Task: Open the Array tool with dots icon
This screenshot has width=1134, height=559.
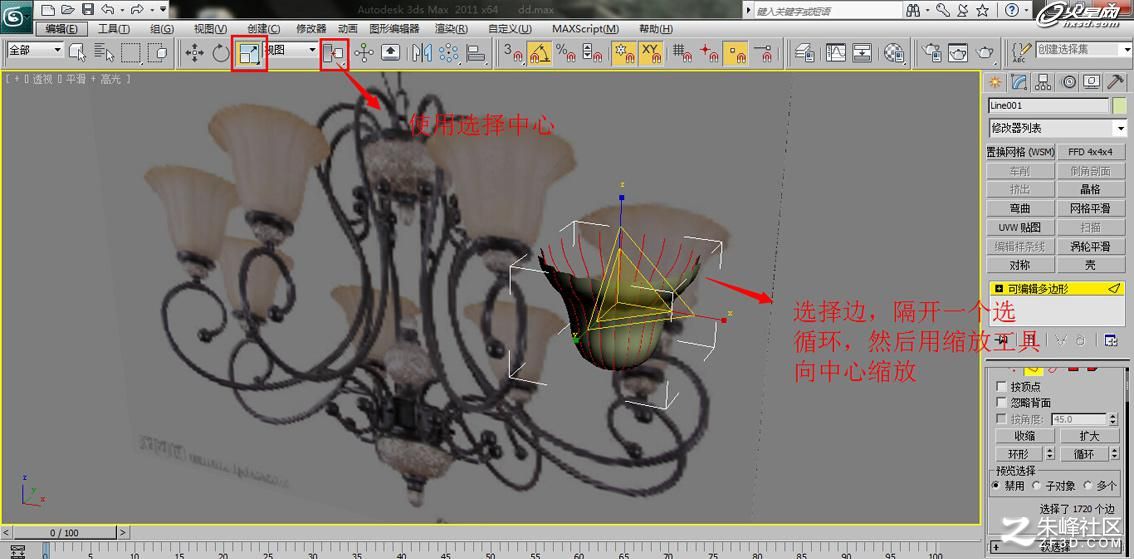Action: (x=448, y=52)
